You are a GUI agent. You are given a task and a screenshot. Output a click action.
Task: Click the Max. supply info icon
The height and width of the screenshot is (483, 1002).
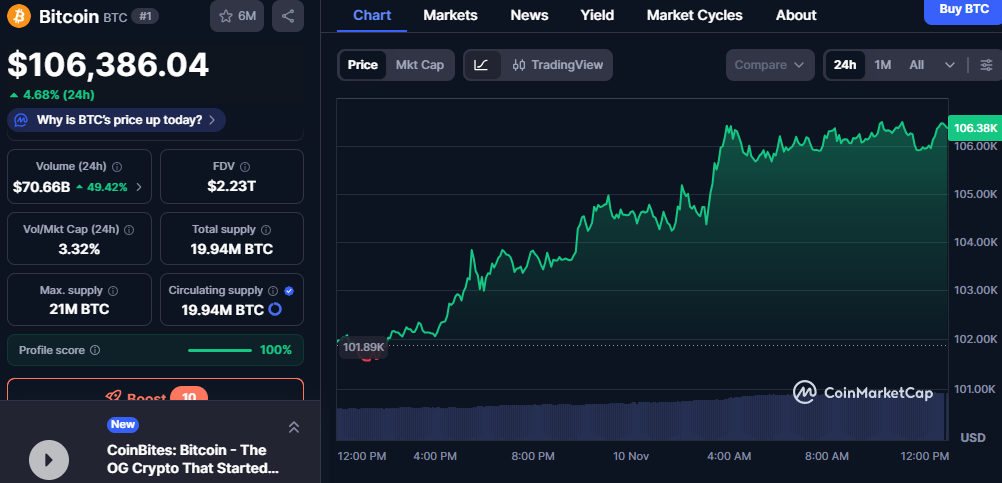[x=111, y=290]
